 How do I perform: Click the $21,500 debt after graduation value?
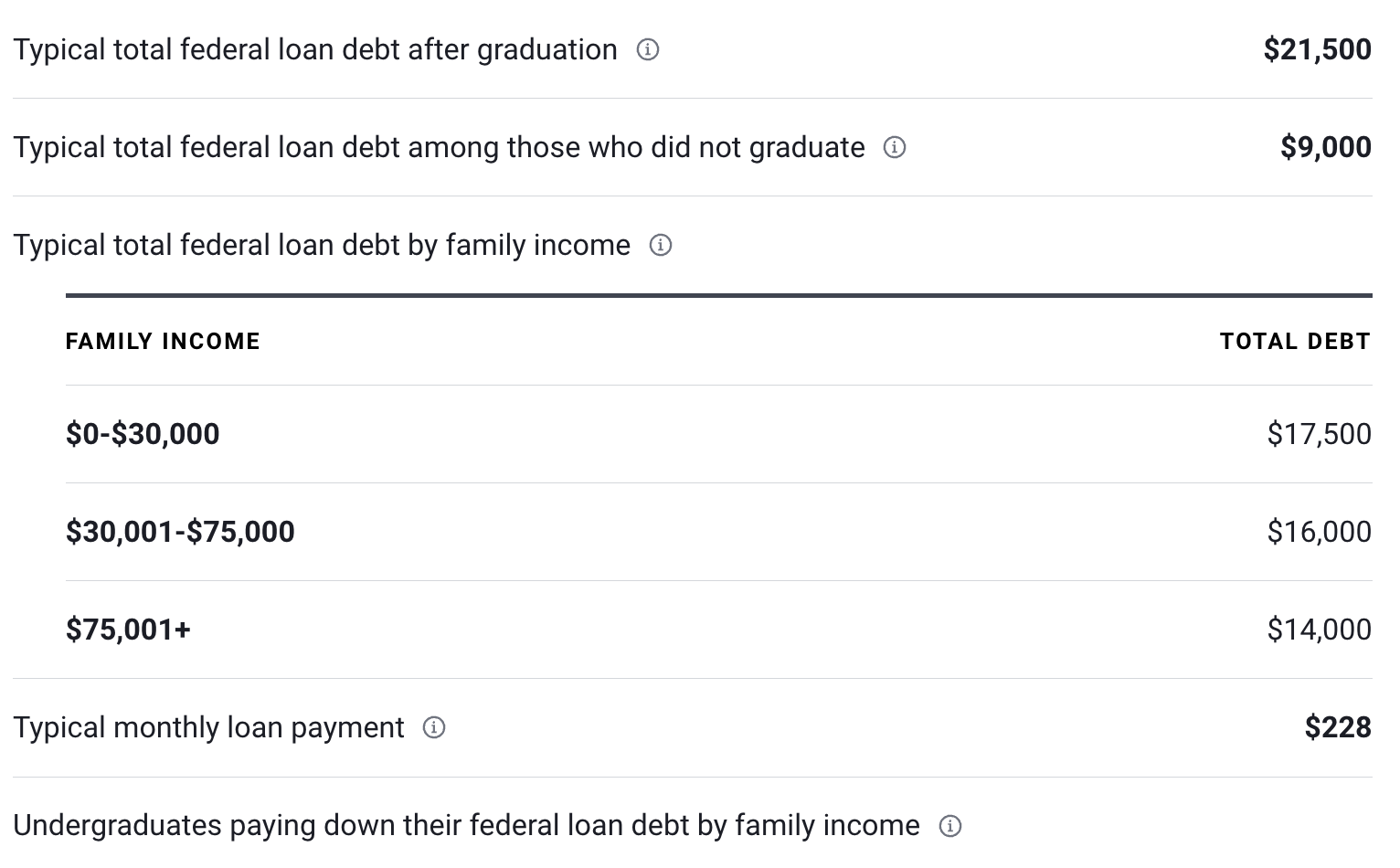point(1317,49)
